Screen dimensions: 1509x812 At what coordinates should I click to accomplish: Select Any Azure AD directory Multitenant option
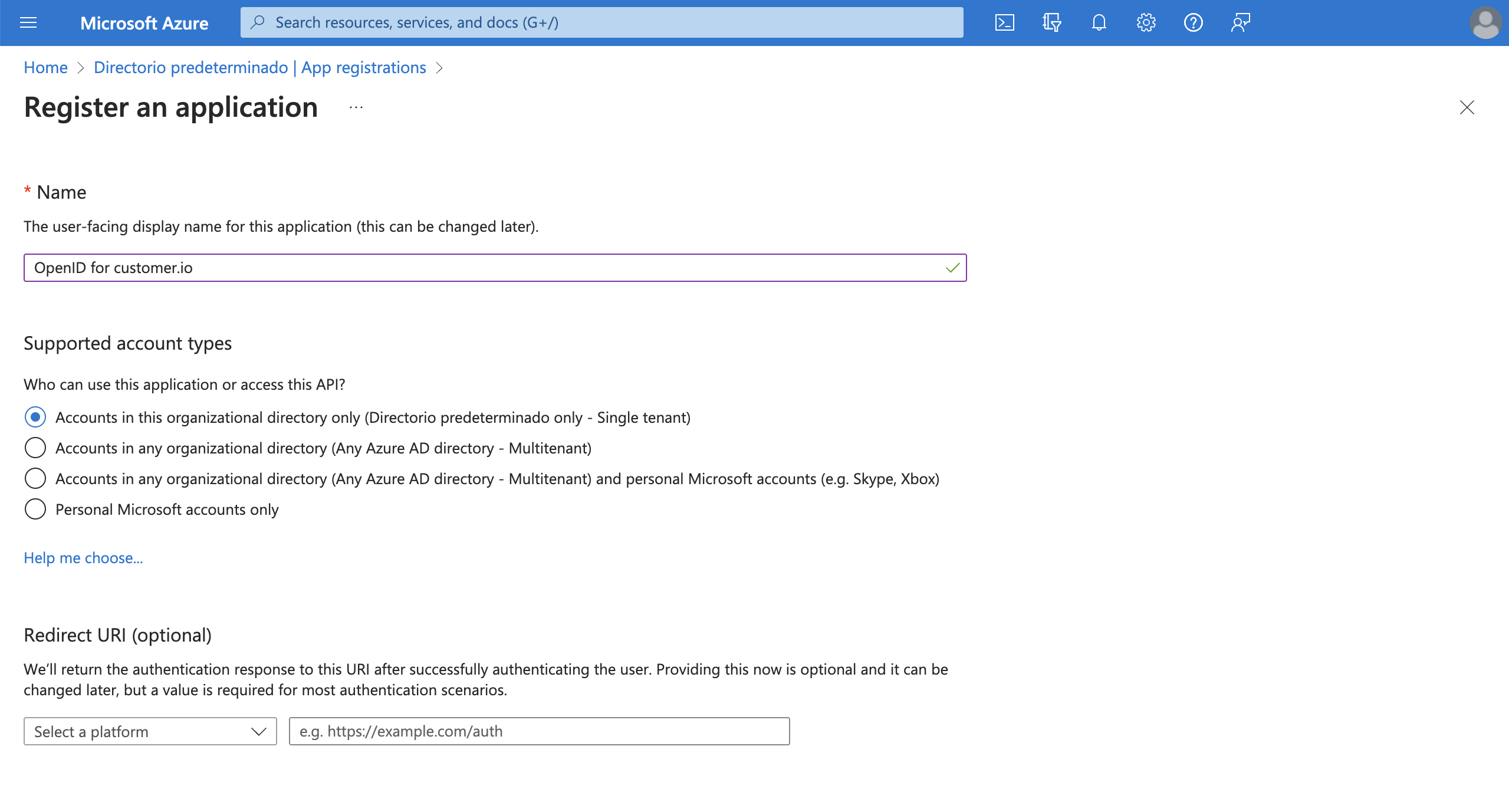pos(35,448)
